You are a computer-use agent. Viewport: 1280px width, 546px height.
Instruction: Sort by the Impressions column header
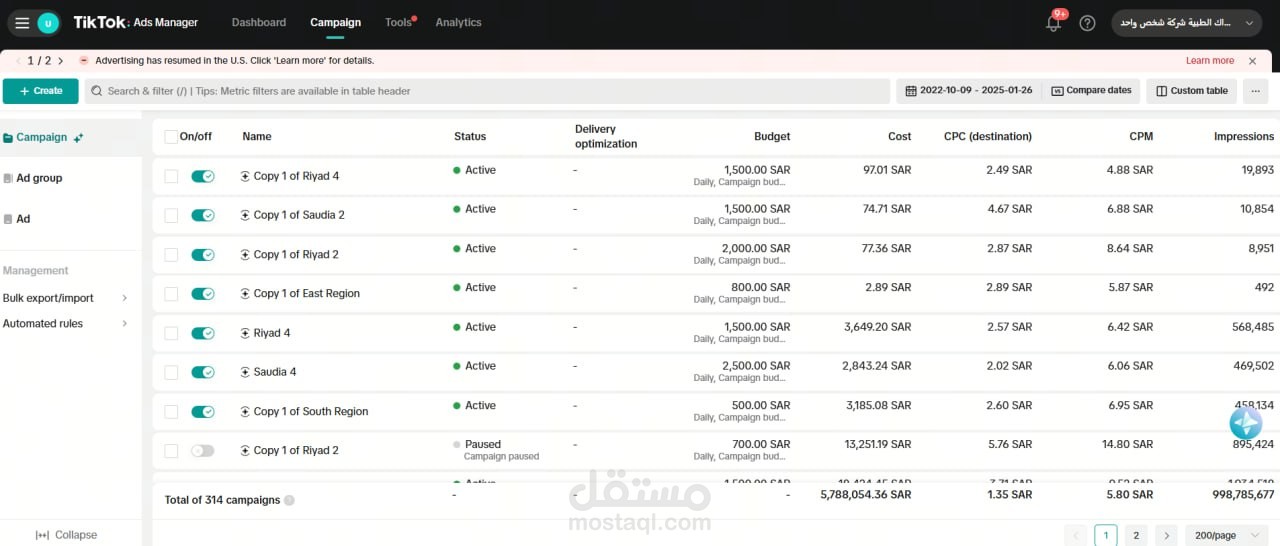pyautogui.click(x=1244, y=137)
